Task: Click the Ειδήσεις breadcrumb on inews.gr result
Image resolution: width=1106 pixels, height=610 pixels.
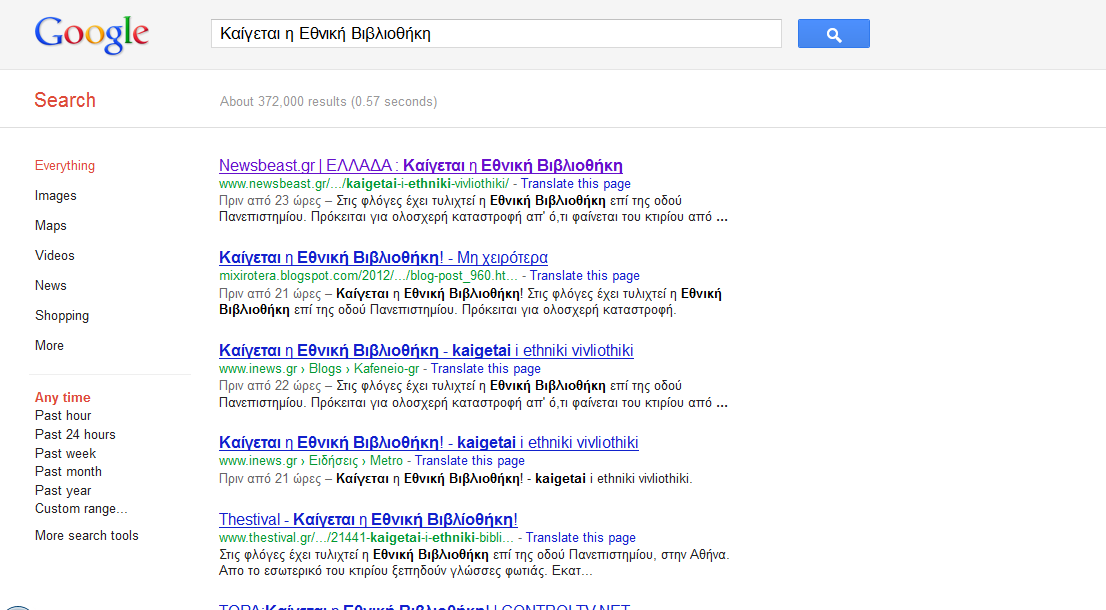Action: click(334, 460)
